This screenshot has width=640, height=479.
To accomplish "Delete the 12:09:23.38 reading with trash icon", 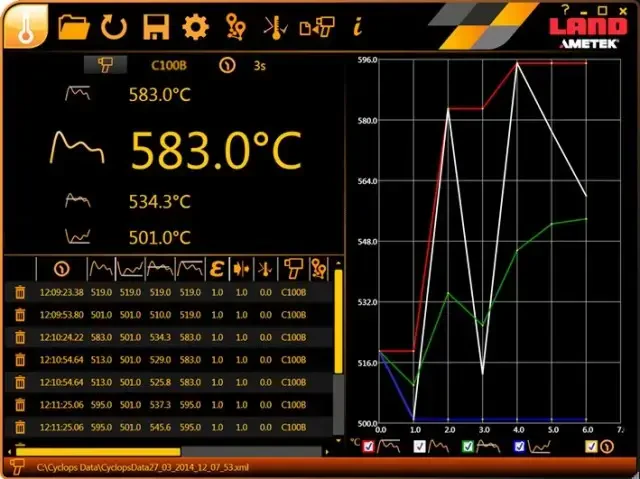I will click(x=19, y=292).
